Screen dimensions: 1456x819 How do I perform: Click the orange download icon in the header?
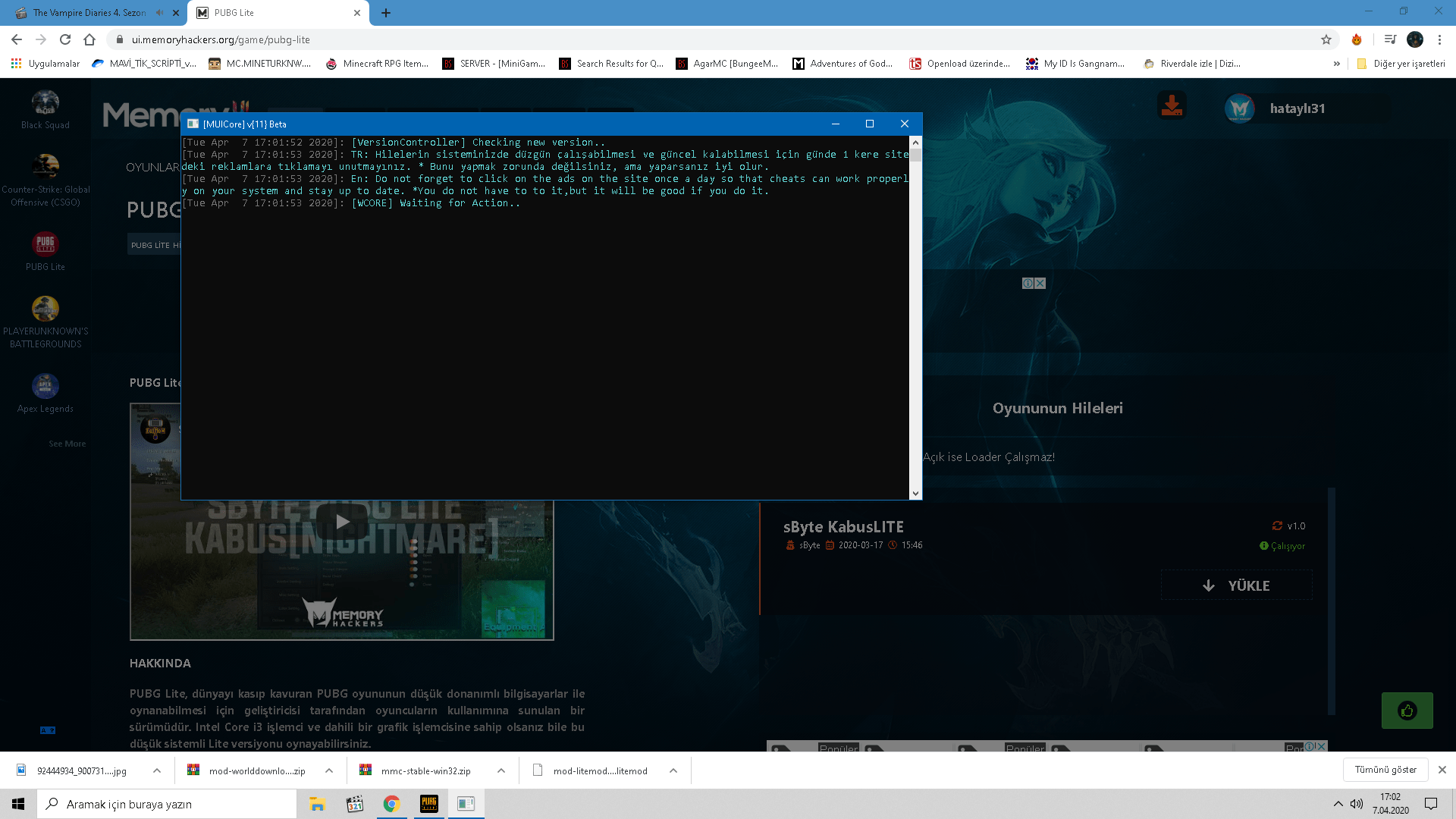click(1172, 105)
